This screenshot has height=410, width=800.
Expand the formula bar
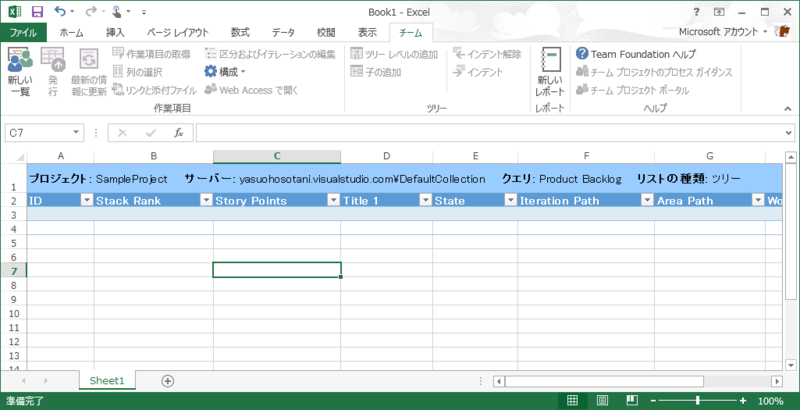tap(789, 133)
